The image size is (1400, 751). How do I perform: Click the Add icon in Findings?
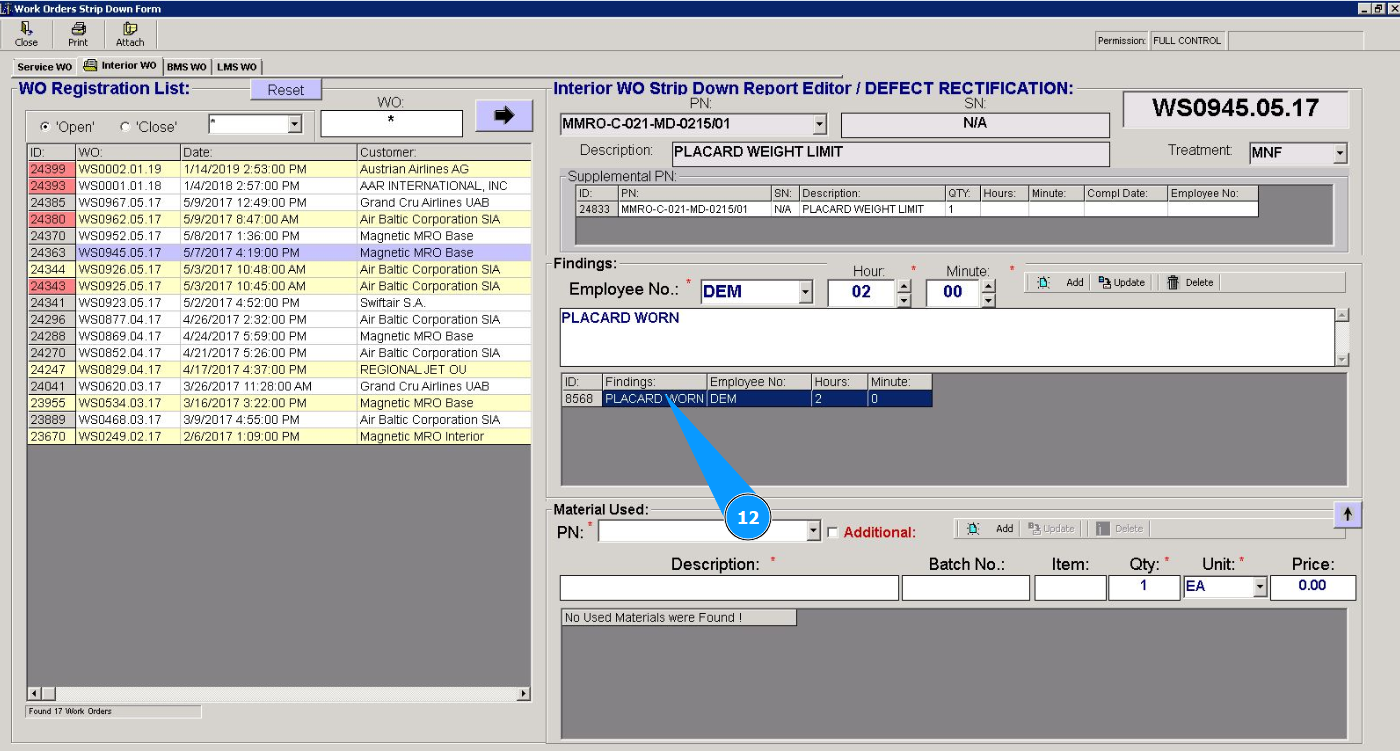coord(1044,283)
